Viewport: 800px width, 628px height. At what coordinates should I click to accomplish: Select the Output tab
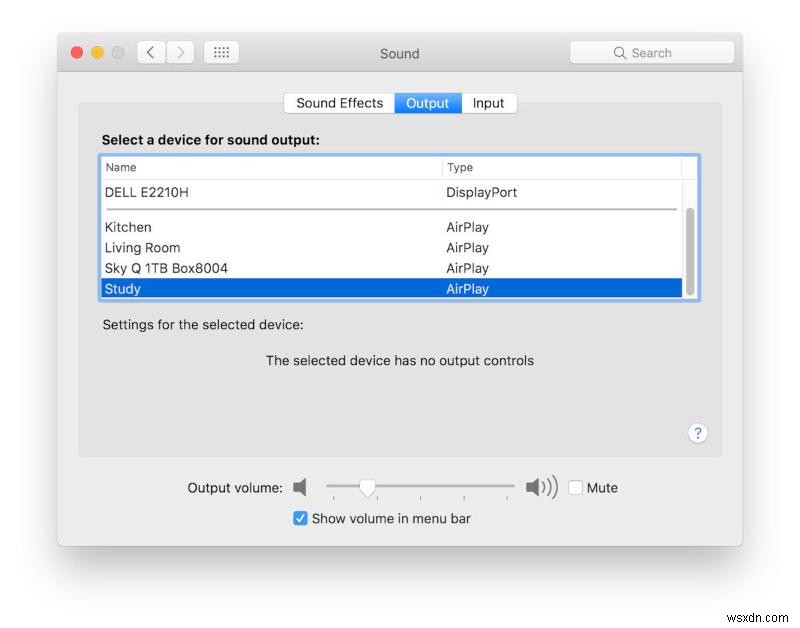(x=428, y=103)
